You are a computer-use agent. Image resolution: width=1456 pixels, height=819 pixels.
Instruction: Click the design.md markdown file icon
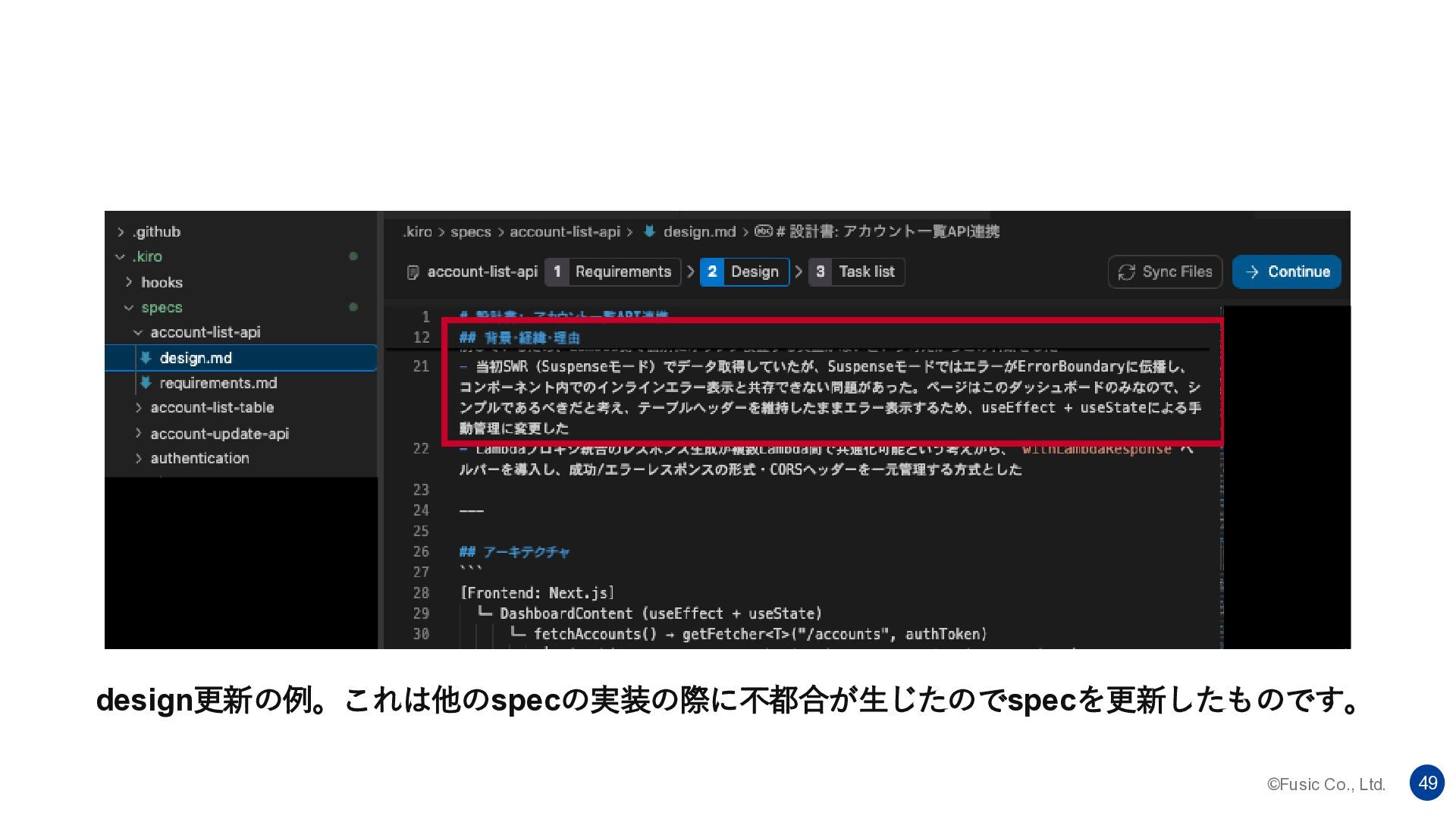click(x=146, y=358)
